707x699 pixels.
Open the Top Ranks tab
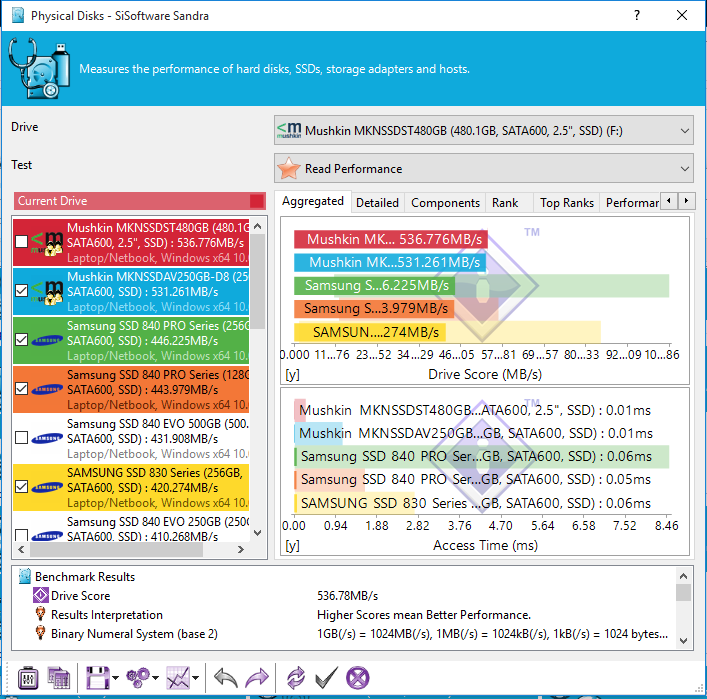point(567,203)
